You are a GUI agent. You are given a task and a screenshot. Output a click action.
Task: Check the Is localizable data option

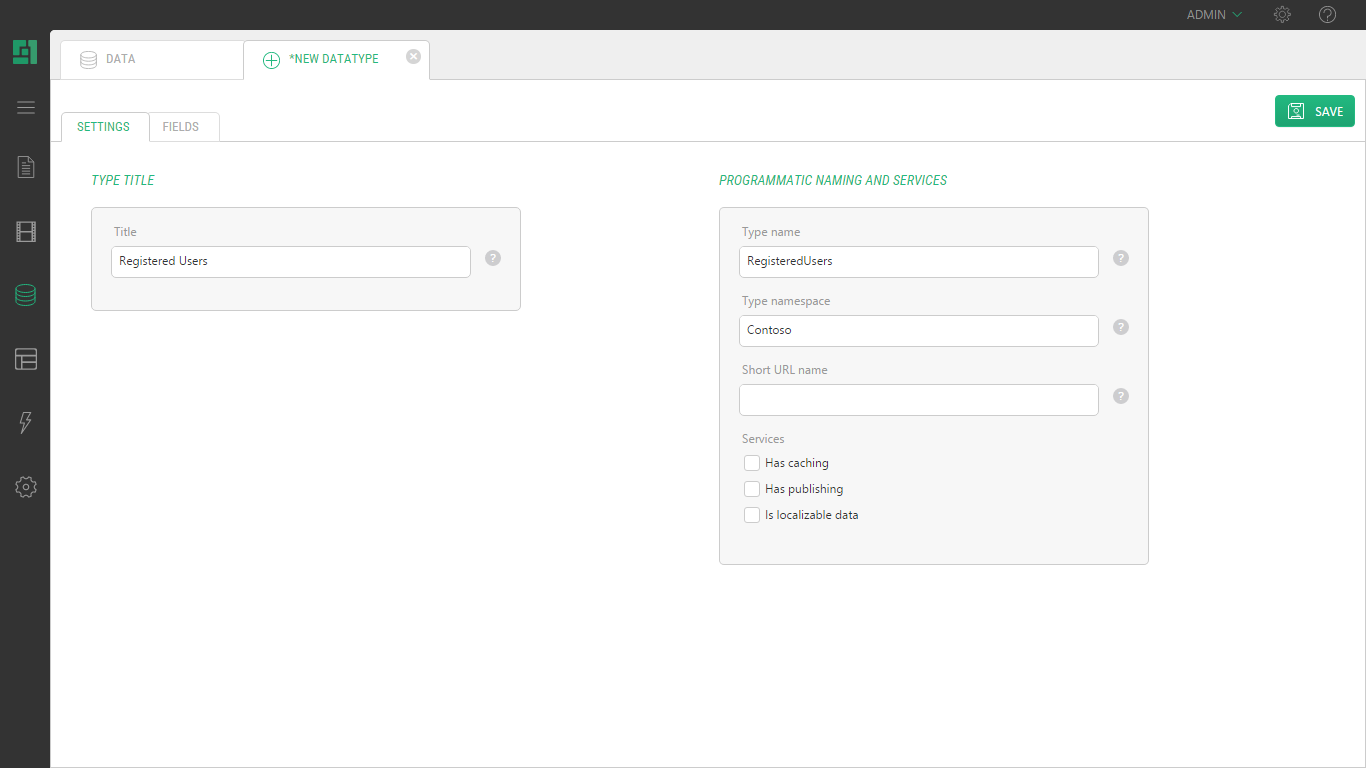(752, 515)
